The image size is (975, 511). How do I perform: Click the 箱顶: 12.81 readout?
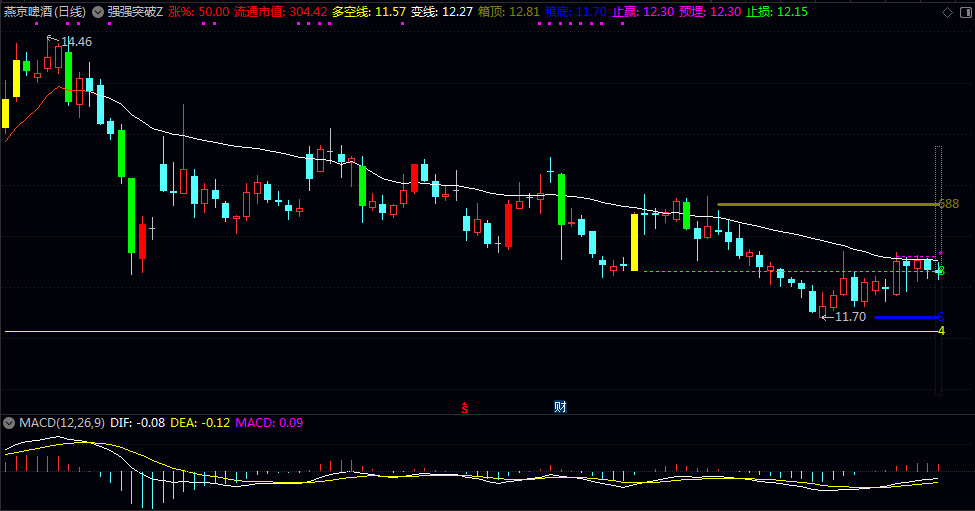click(x=509, y=12)
